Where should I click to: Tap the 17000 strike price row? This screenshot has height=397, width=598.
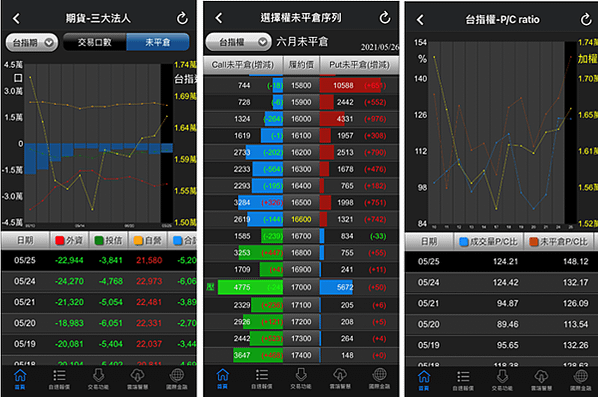301,287
